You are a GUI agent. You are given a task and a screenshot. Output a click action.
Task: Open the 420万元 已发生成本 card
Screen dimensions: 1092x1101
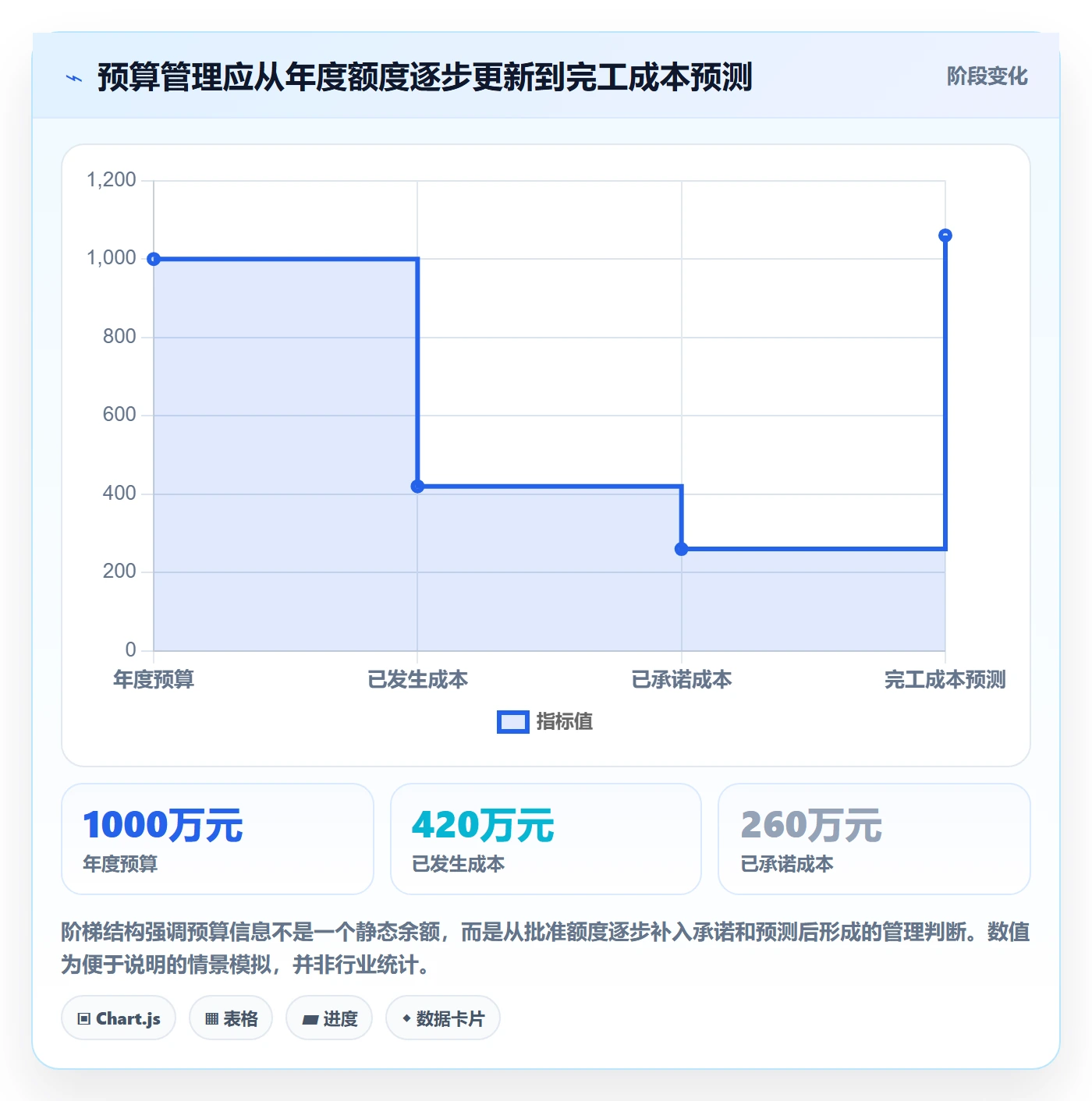[x=546, y=839]
